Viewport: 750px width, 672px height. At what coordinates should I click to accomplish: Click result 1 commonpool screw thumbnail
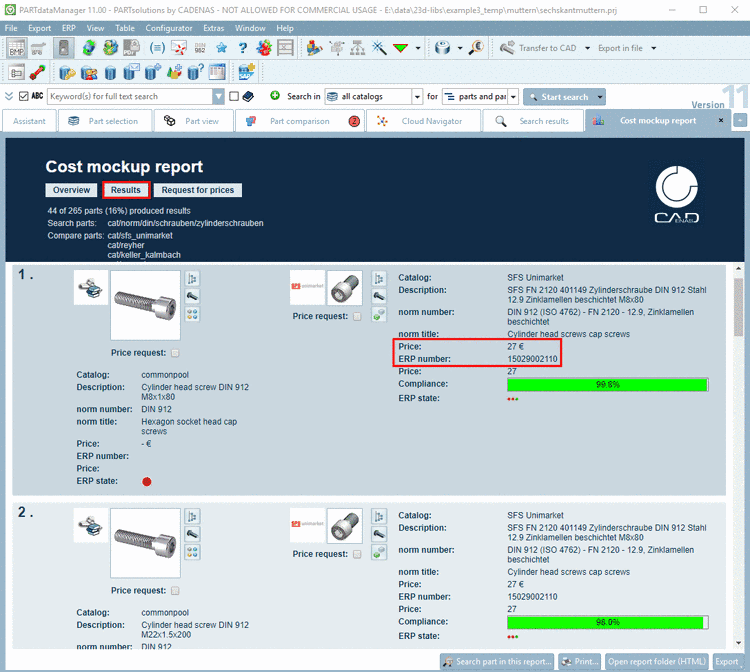[145, 305]
